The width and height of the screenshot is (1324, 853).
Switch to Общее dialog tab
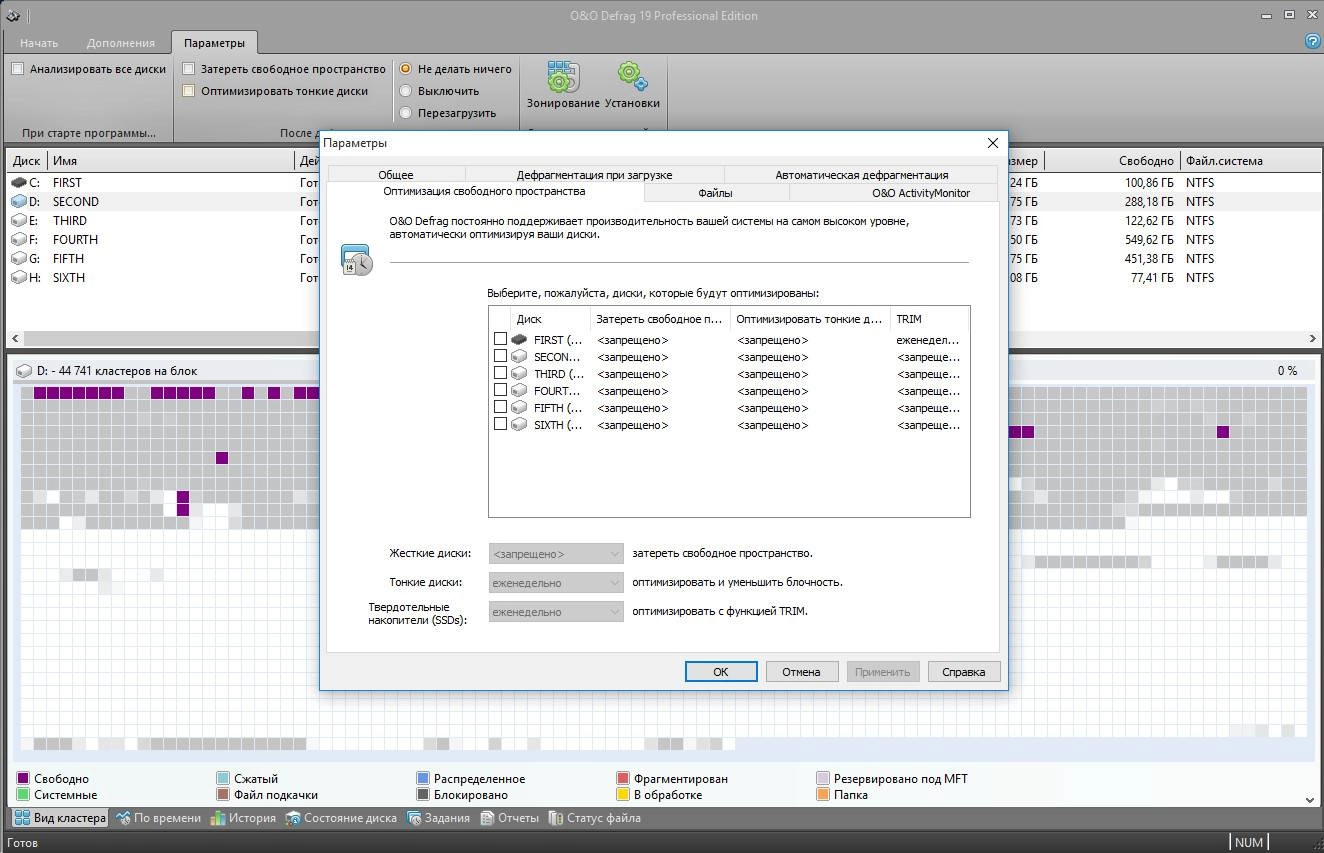(396, 175)
